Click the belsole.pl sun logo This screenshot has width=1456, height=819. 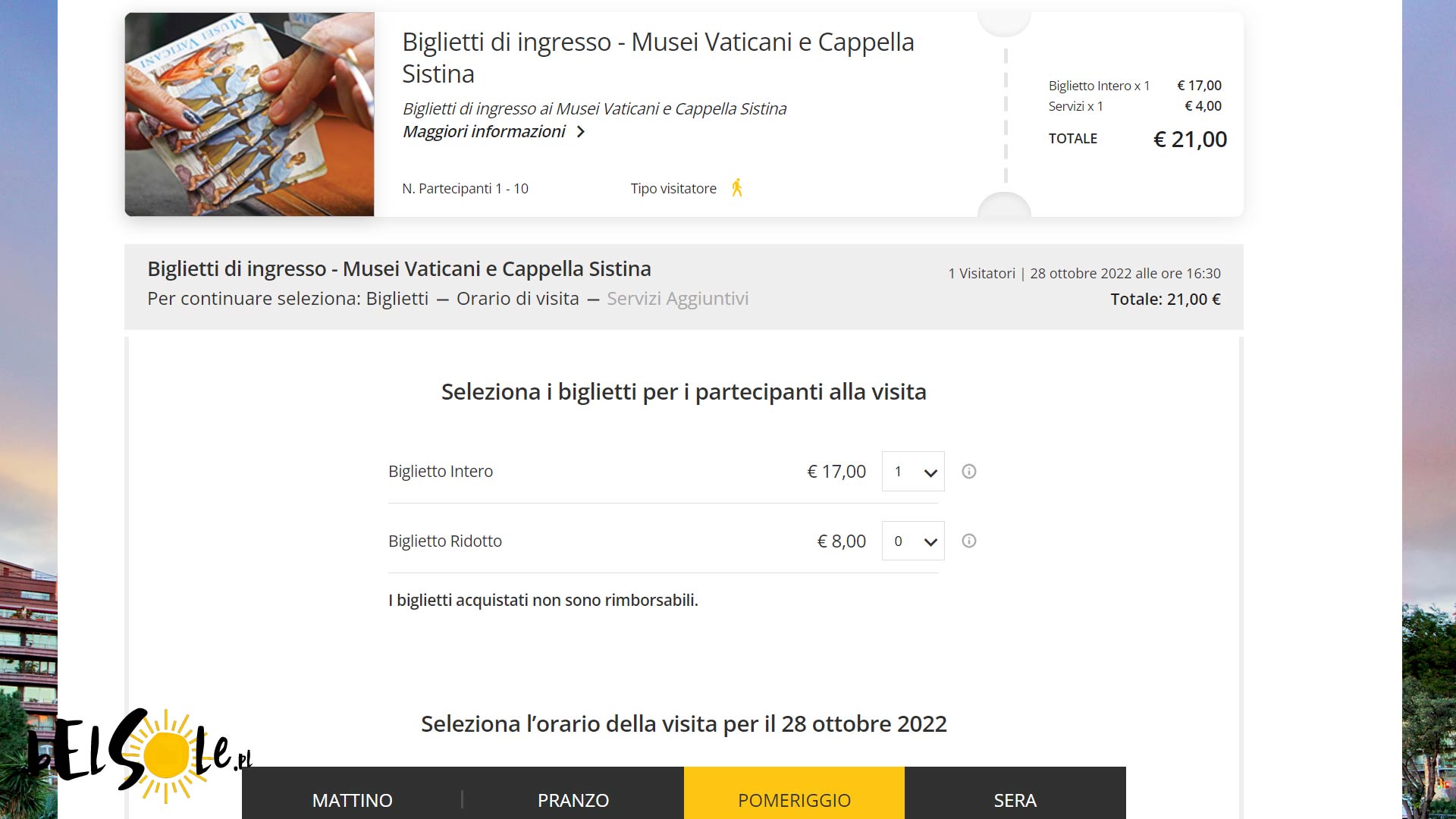click(140, 755)
